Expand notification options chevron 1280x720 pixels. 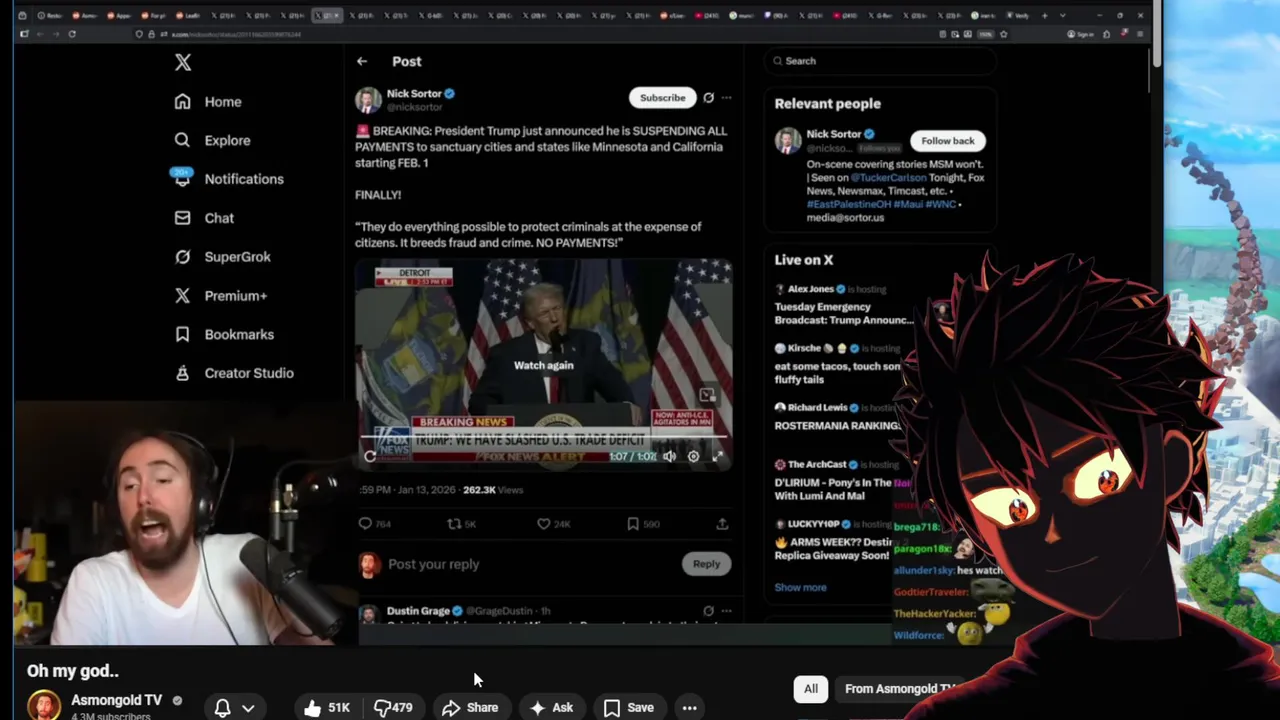(x=248, y=708)
